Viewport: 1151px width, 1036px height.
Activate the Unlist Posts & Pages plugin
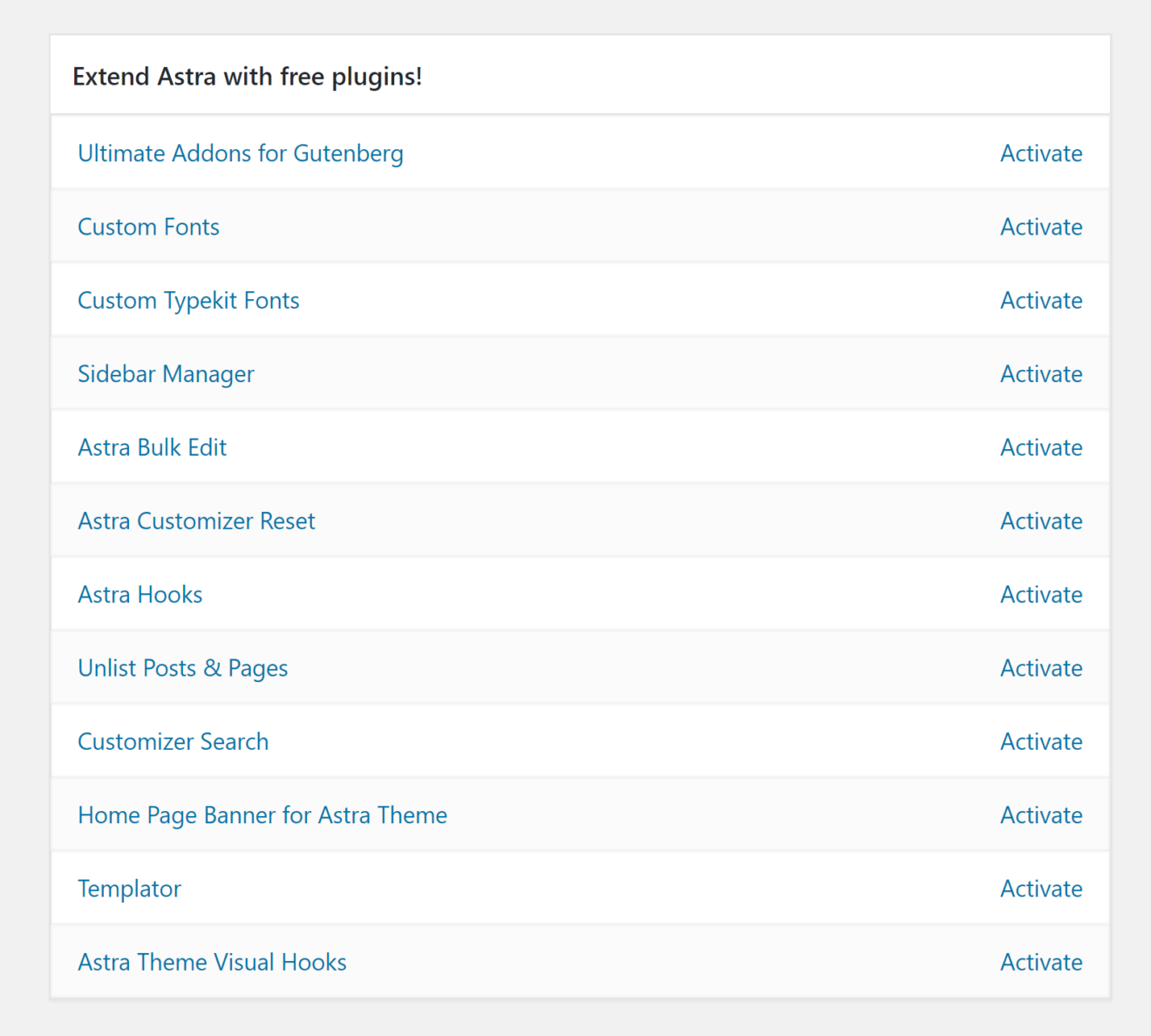click(x=1041, y=668)
